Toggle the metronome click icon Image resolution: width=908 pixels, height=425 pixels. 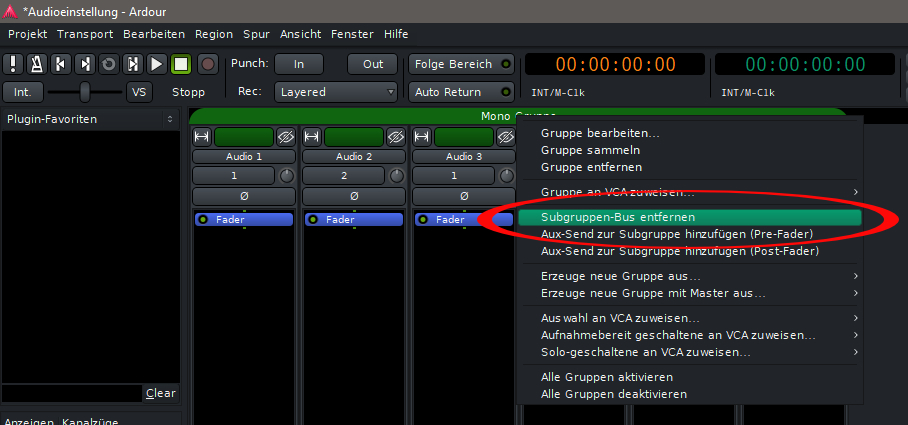tap(37, 64)
